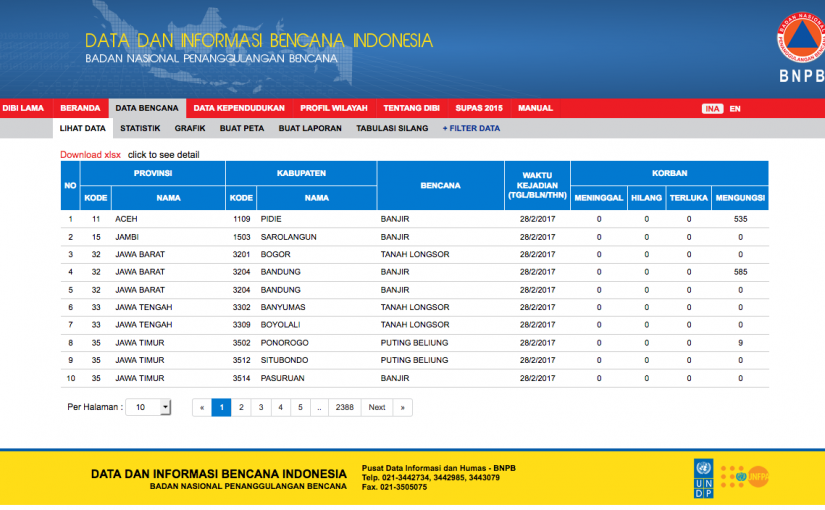Go to page 2 in pagination
This screenshot has height=510, width=825.
pos(241,407)
